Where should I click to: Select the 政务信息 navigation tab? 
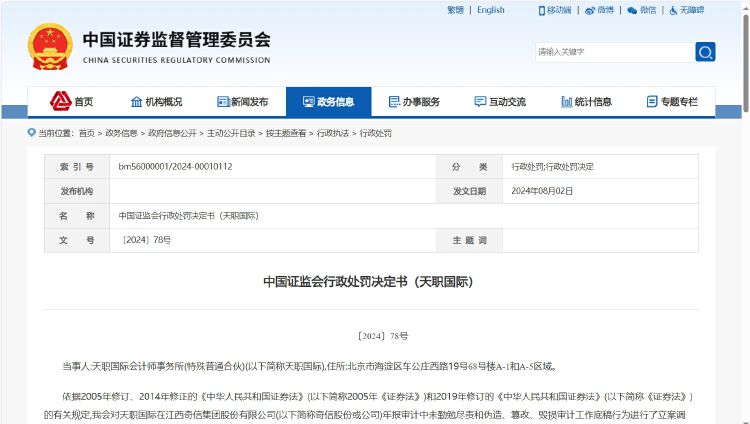[x=329, y=101]
